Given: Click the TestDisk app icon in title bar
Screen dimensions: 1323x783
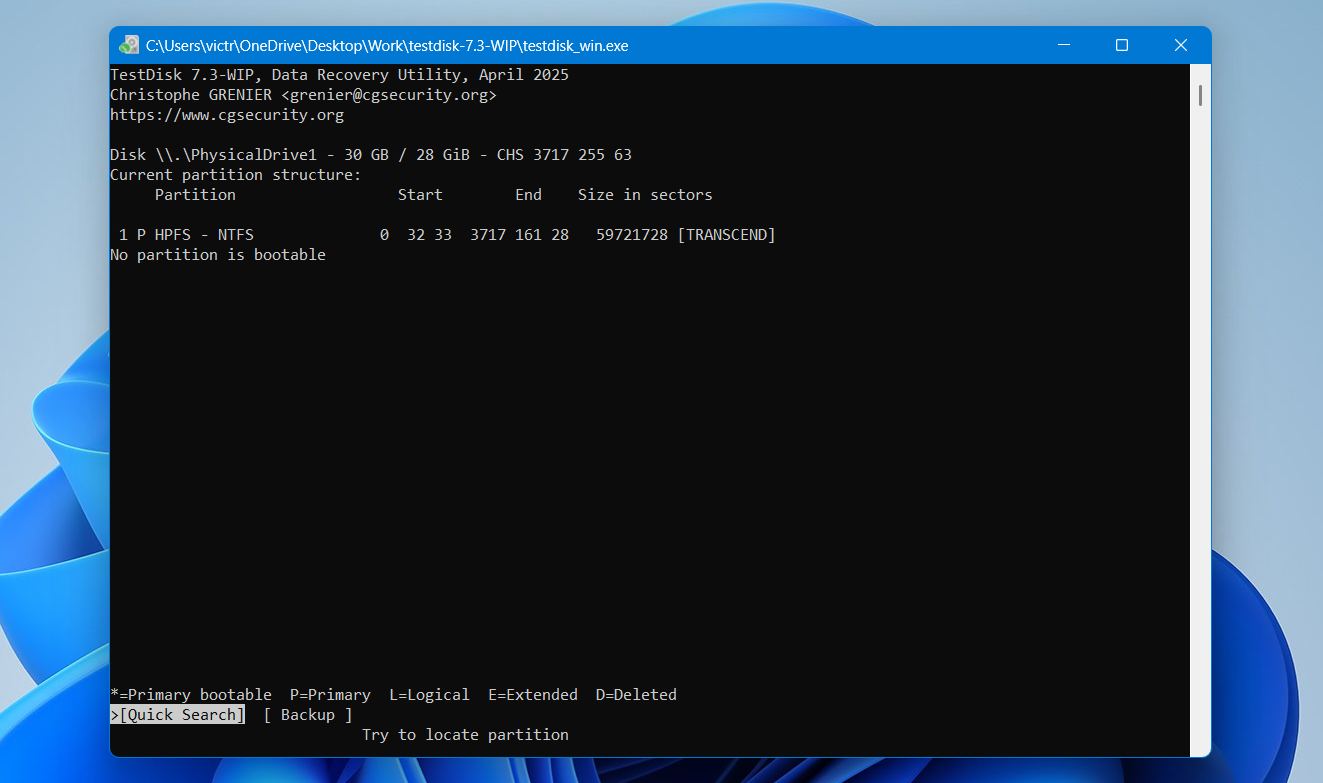Looking at the screenshot, I should pyautogui.click(x=129, y=45).
